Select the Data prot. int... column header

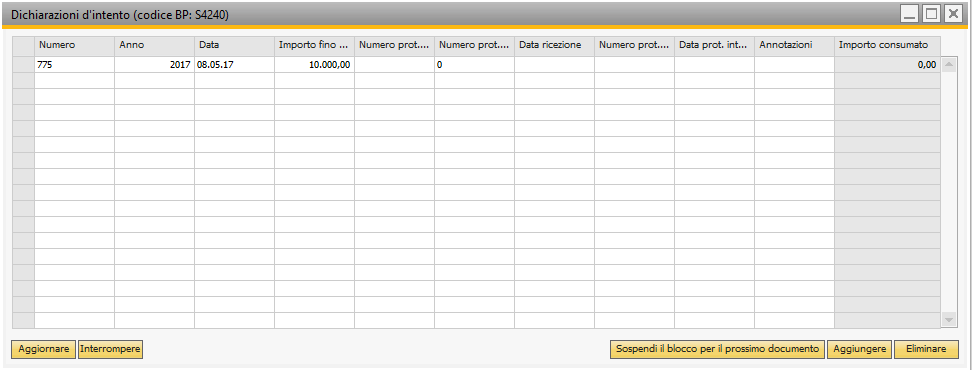[714, 45]
